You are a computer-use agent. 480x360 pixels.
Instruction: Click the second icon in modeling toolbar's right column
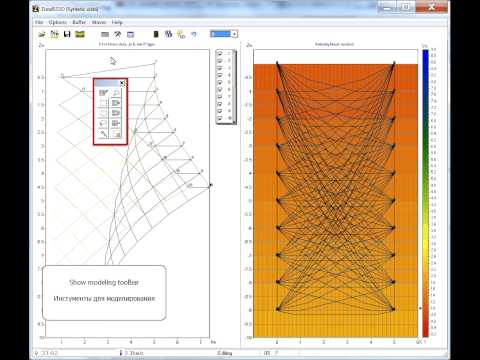point(116,103)
